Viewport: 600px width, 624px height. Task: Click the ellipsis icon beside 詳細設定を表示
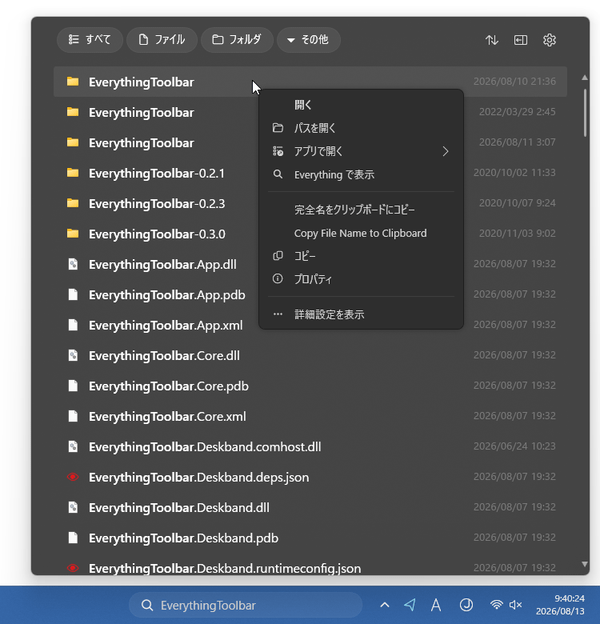[x=278, y=314]
